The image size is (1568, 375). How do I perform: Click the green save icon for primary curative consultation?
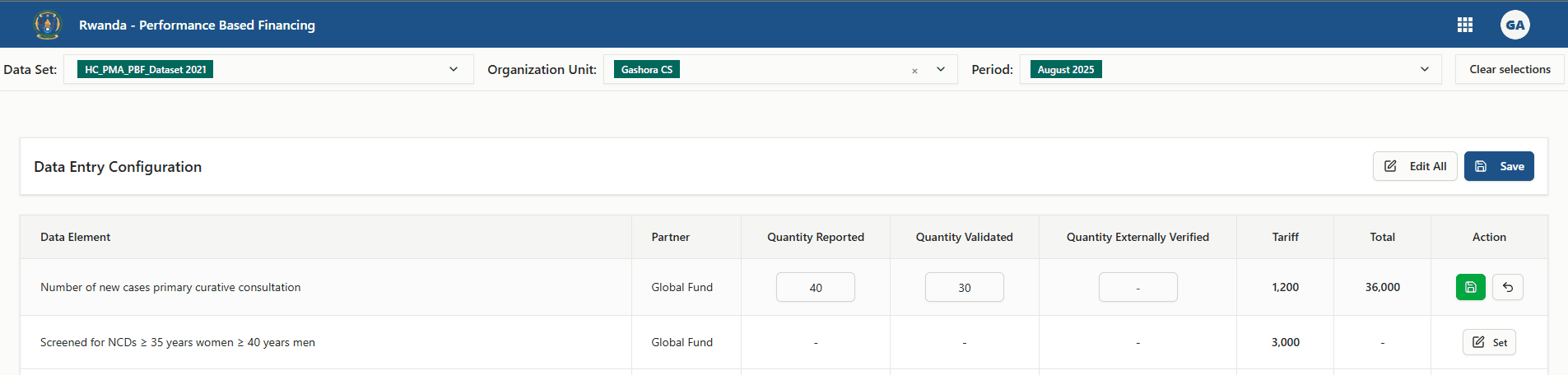pyautogui.click(x=1470, y=287)
